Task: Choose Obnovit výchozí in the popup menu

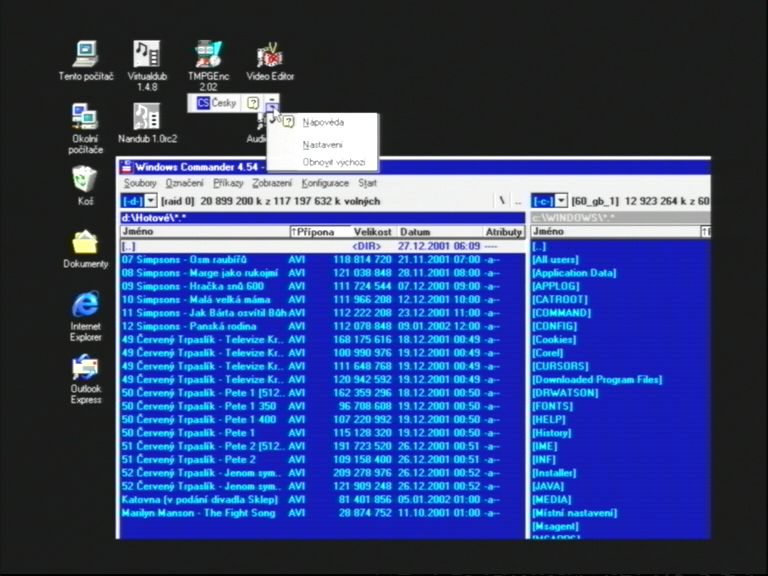Action: coord(334,162)
